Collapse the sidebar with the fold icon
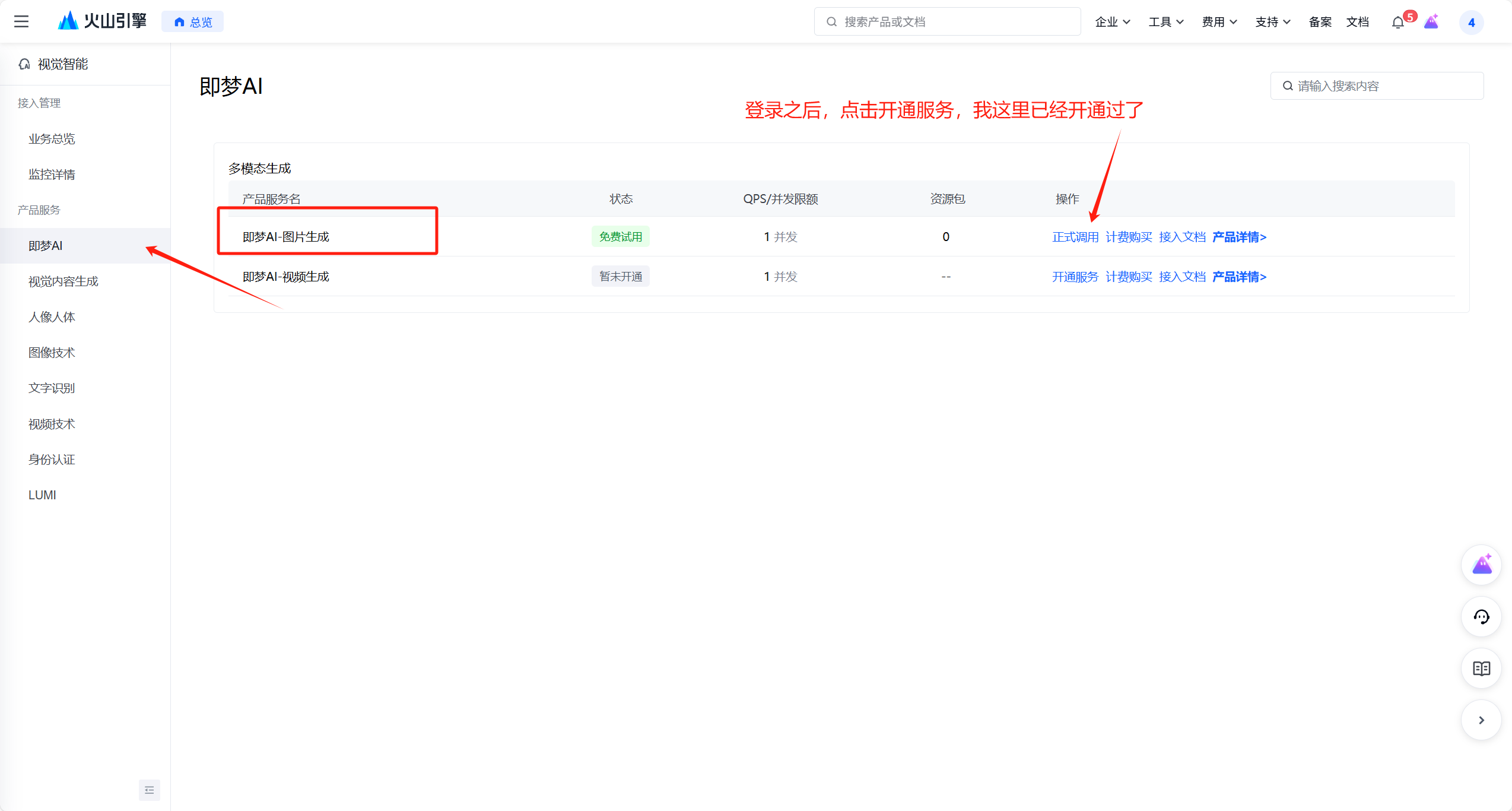Screen dimensions: 1512x811 [150, 790]
